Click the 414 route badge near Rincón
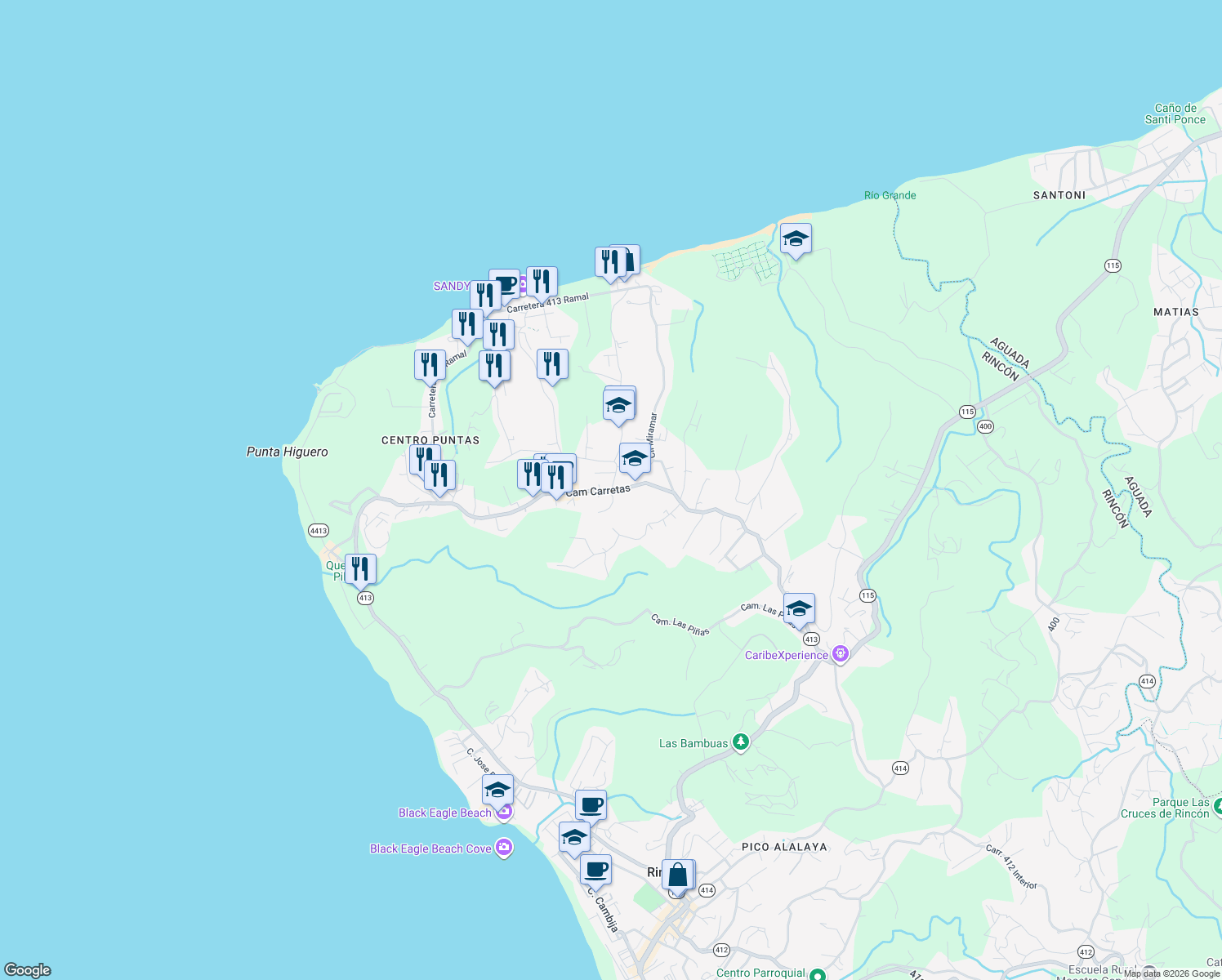 coord(707,891)
